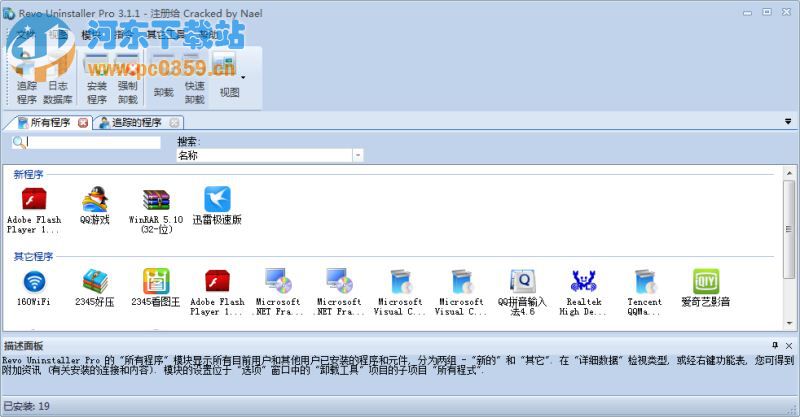Select the 迅雷极速版 program icon
The image size is (800, 417).
(x=217, y=206)
